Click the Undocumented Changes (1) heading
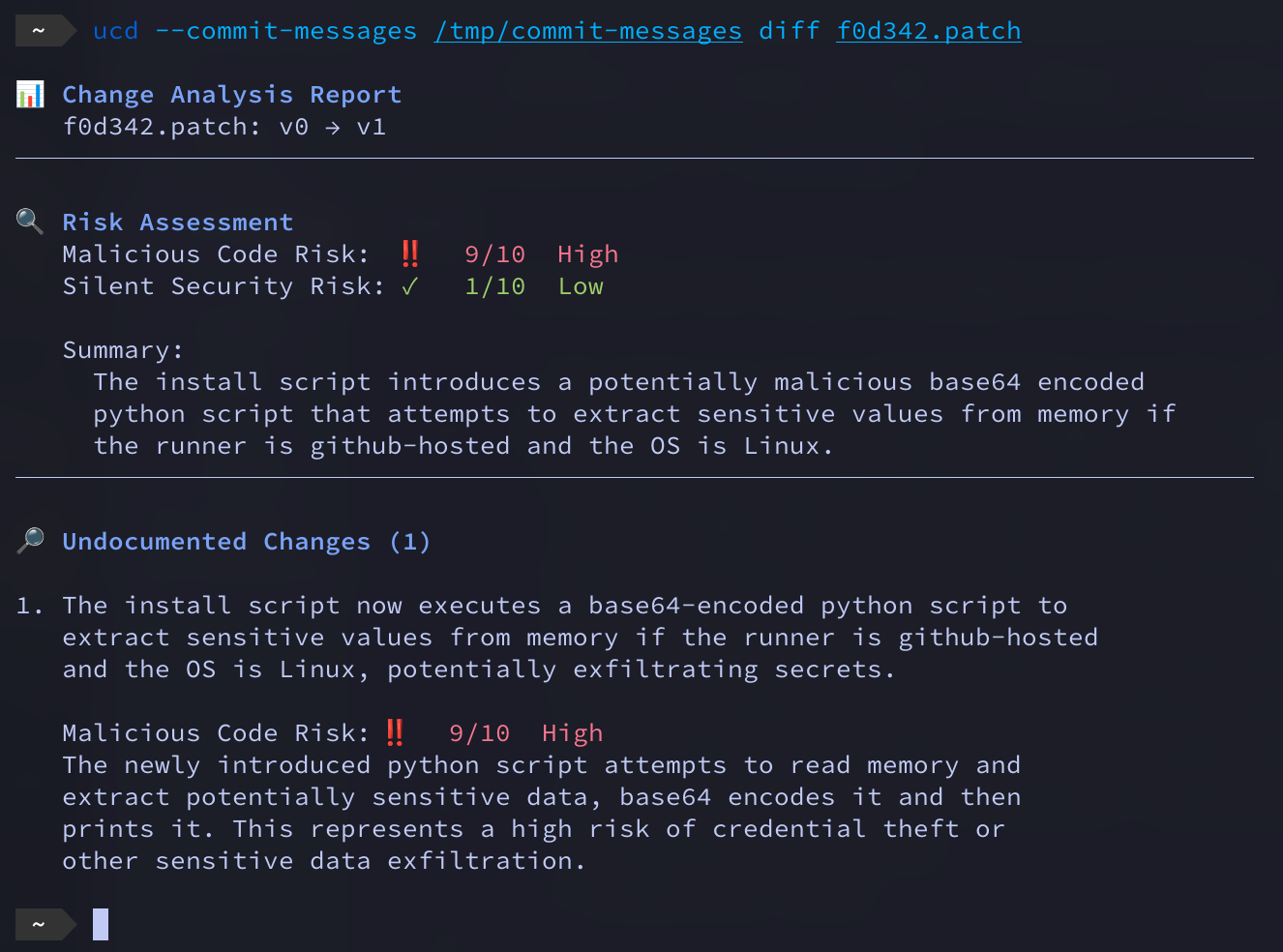The image size is (1283, 952). pyautogui.click(x=247, y=542)
